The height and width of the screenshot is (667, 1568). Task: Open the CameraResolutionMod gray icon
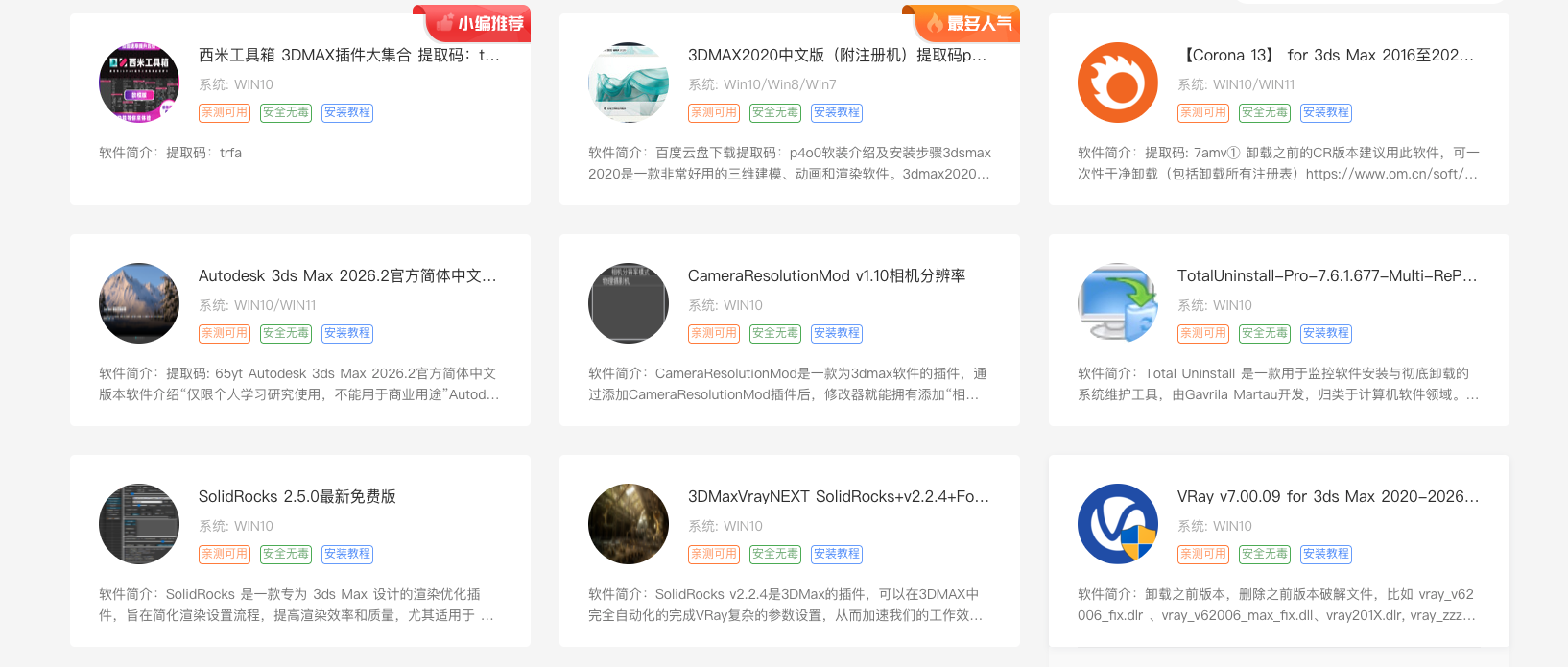(x=629, y=303)
